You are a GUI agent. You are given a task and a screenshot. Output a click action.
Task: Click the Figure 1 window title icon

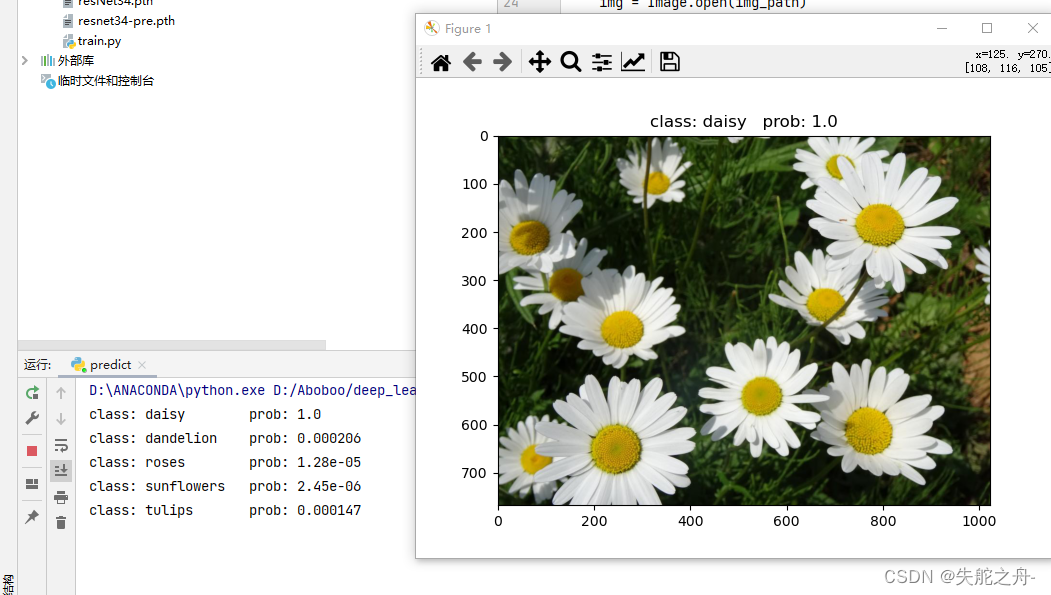(x=432, y=28)
